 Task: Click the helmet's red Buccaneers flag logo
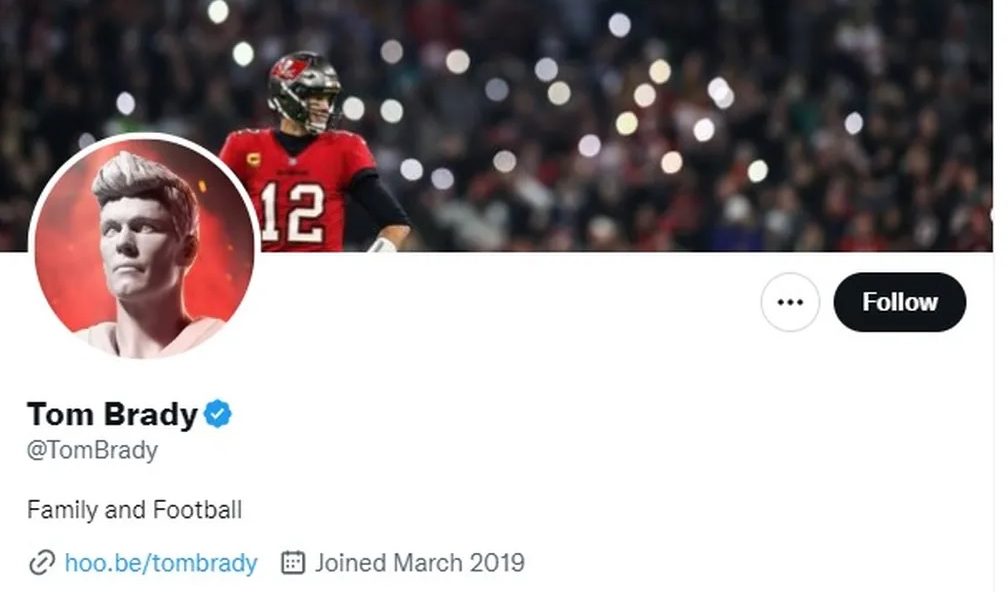click(x=287, y=69)
